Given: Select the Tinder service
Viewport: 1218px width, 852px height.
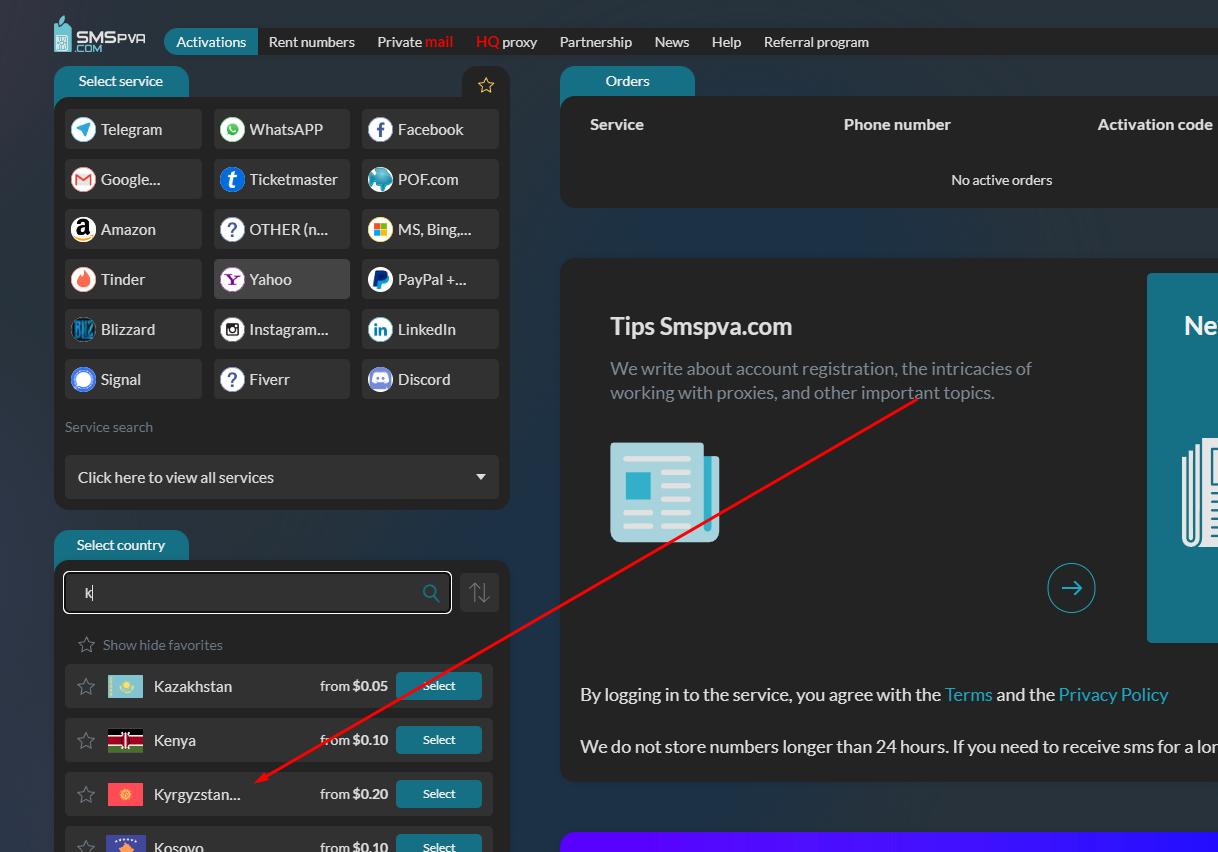Looking at the screenshot, I should pos(133,279).
